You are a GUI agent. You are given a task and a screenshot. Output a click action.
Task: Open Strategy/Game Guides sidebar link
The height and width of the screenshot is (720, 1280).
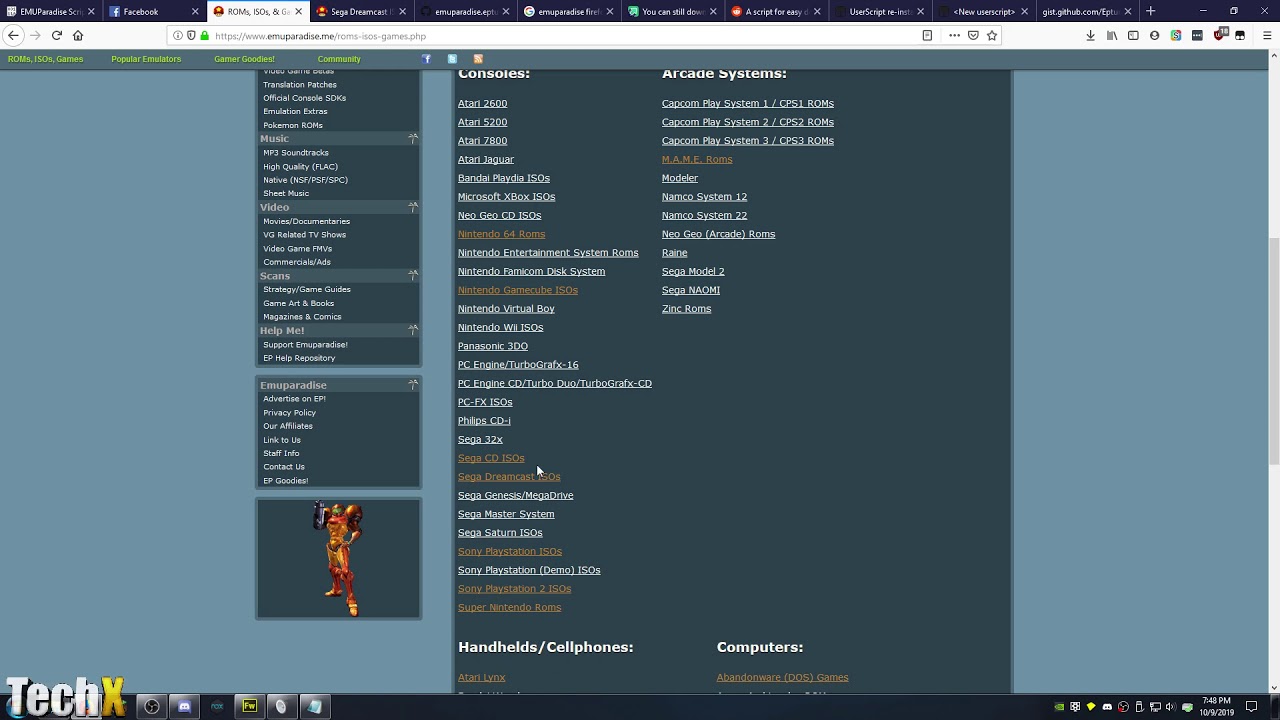point(306,290)
